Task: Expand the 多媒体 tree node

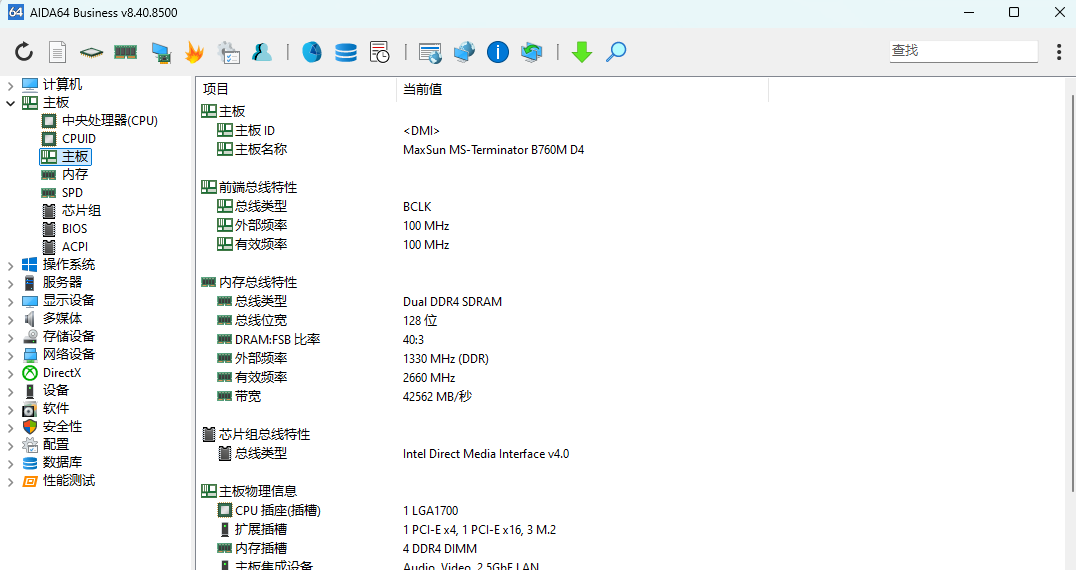Action: pyautogui.click(x=10, y=319)
